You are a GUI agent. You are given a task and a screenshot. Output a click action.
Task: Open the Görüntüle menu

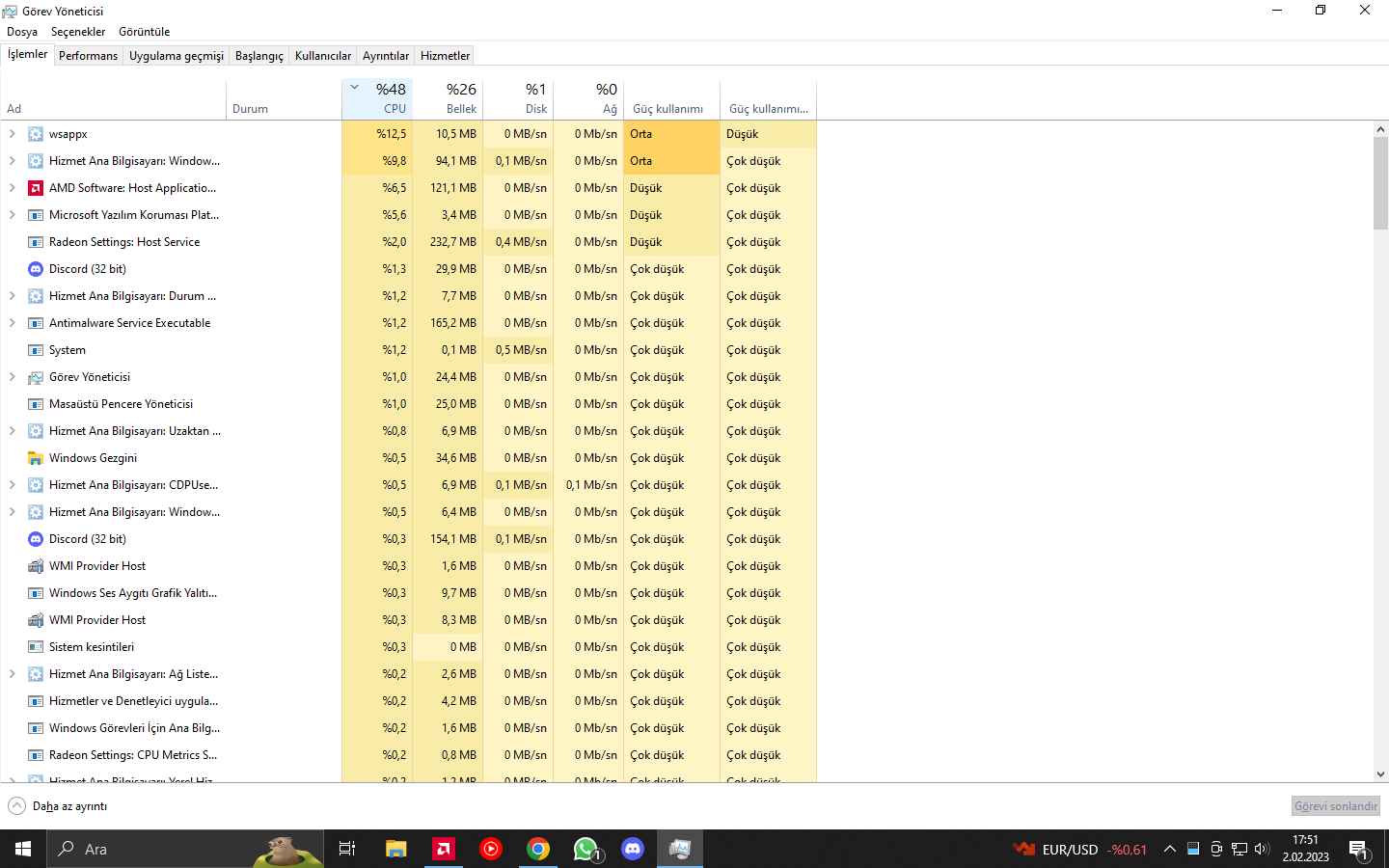point(145,32)
